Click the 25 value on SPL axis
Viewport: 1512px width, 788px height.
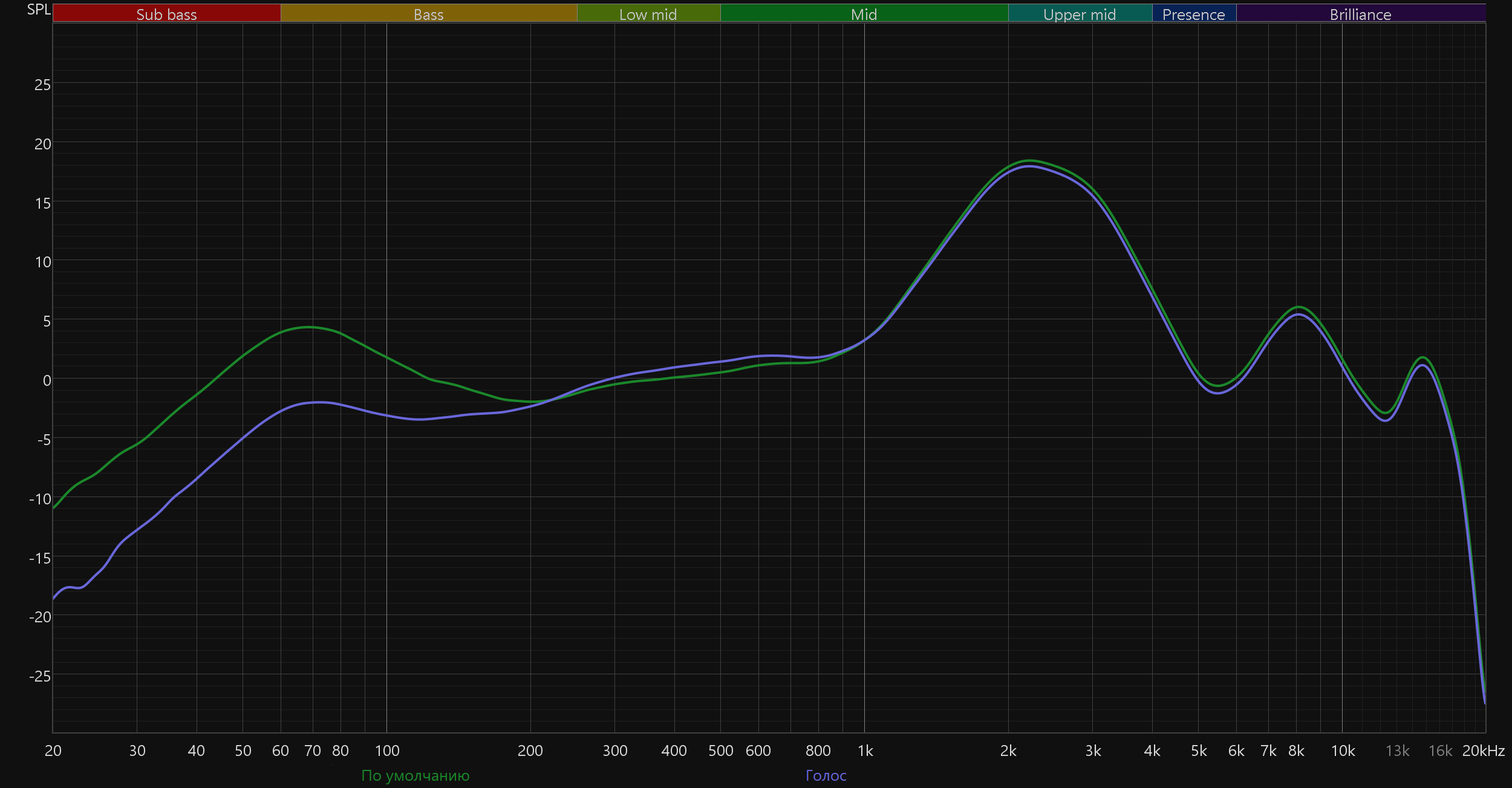[x=42, y=85]
